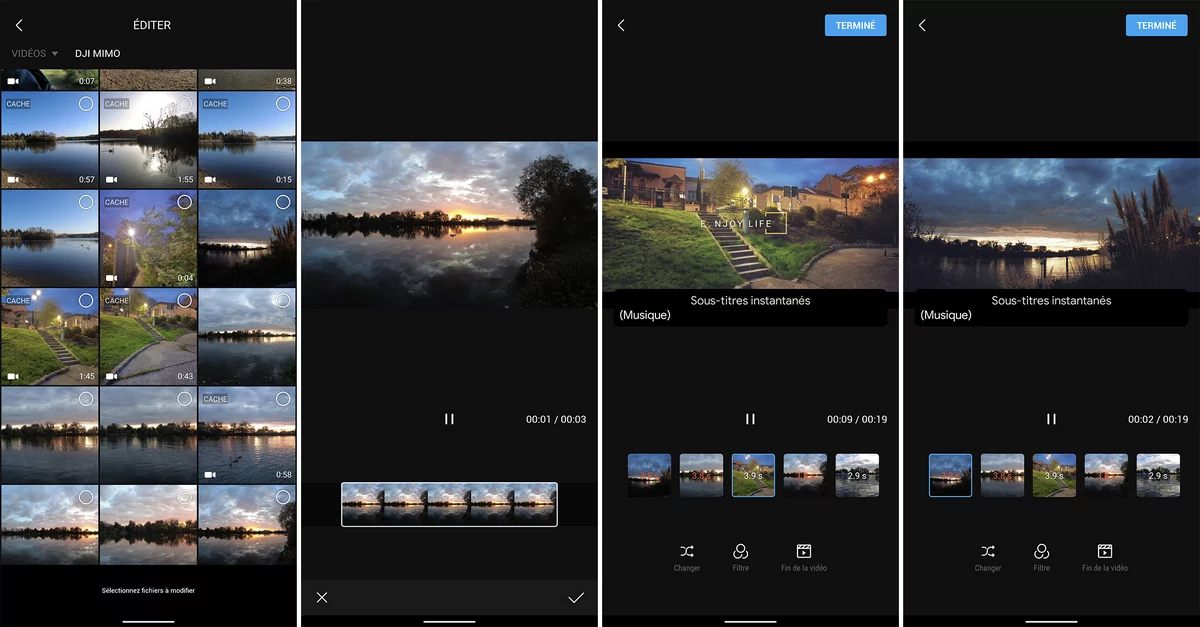1200x627 pixels.
Task: Open the VIDÉOS dropdown
Action: pos(35,53)
